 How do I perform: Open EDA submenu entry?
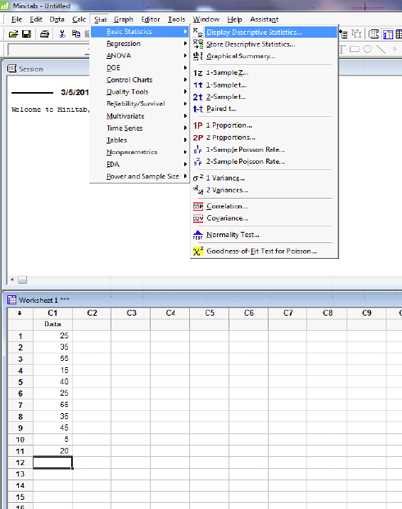point(140,164)
